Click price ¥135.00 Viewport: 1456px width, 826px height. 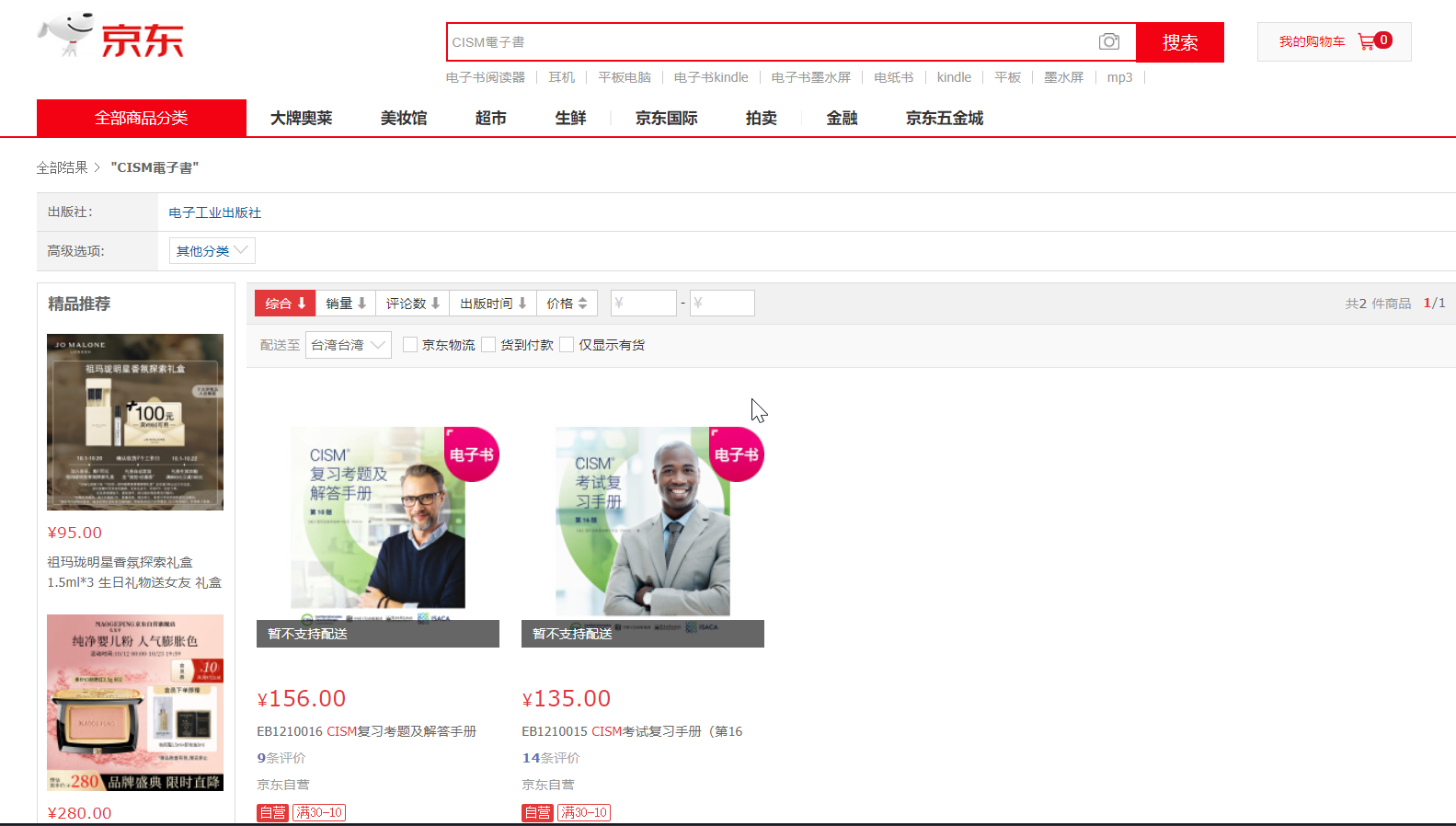tap(567, 699)
